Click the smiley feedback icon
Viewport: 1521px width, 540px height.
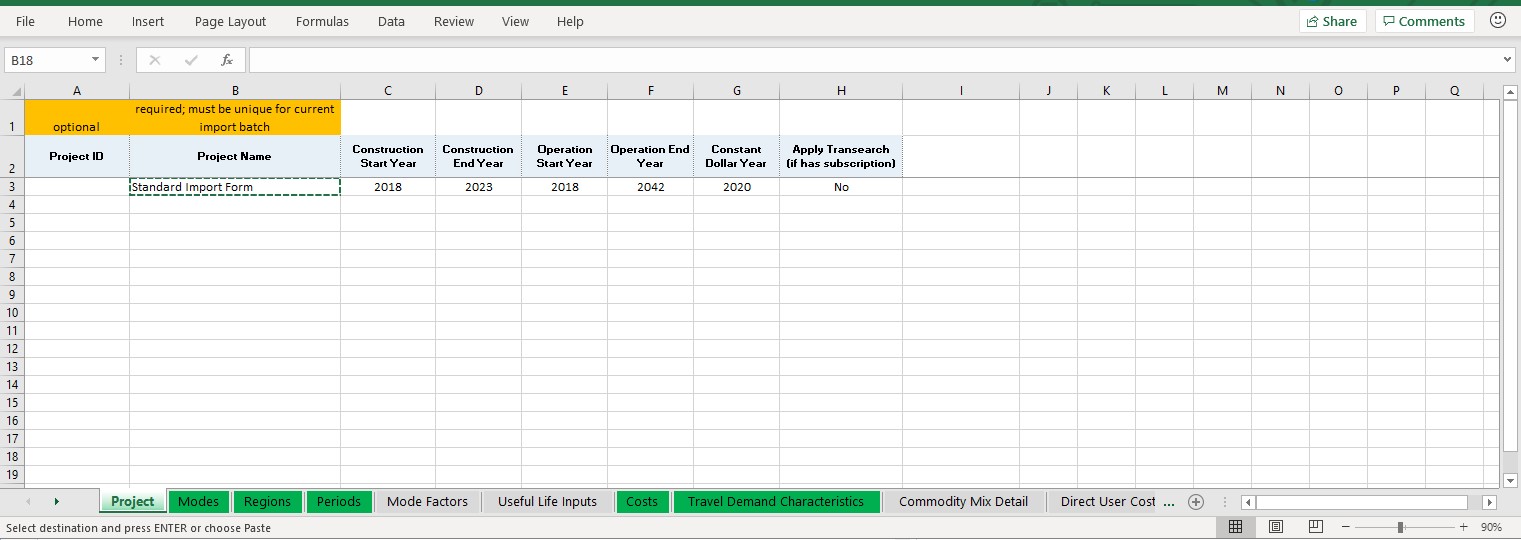point(1497,21)
